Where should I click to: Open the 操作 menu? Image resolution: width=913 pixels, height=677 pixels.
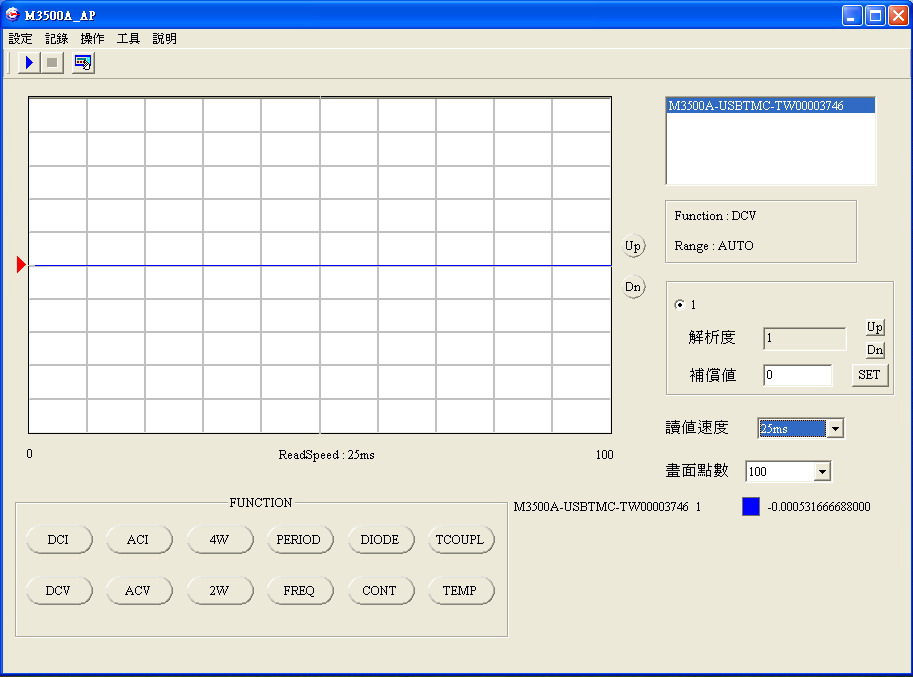point(92,39)
